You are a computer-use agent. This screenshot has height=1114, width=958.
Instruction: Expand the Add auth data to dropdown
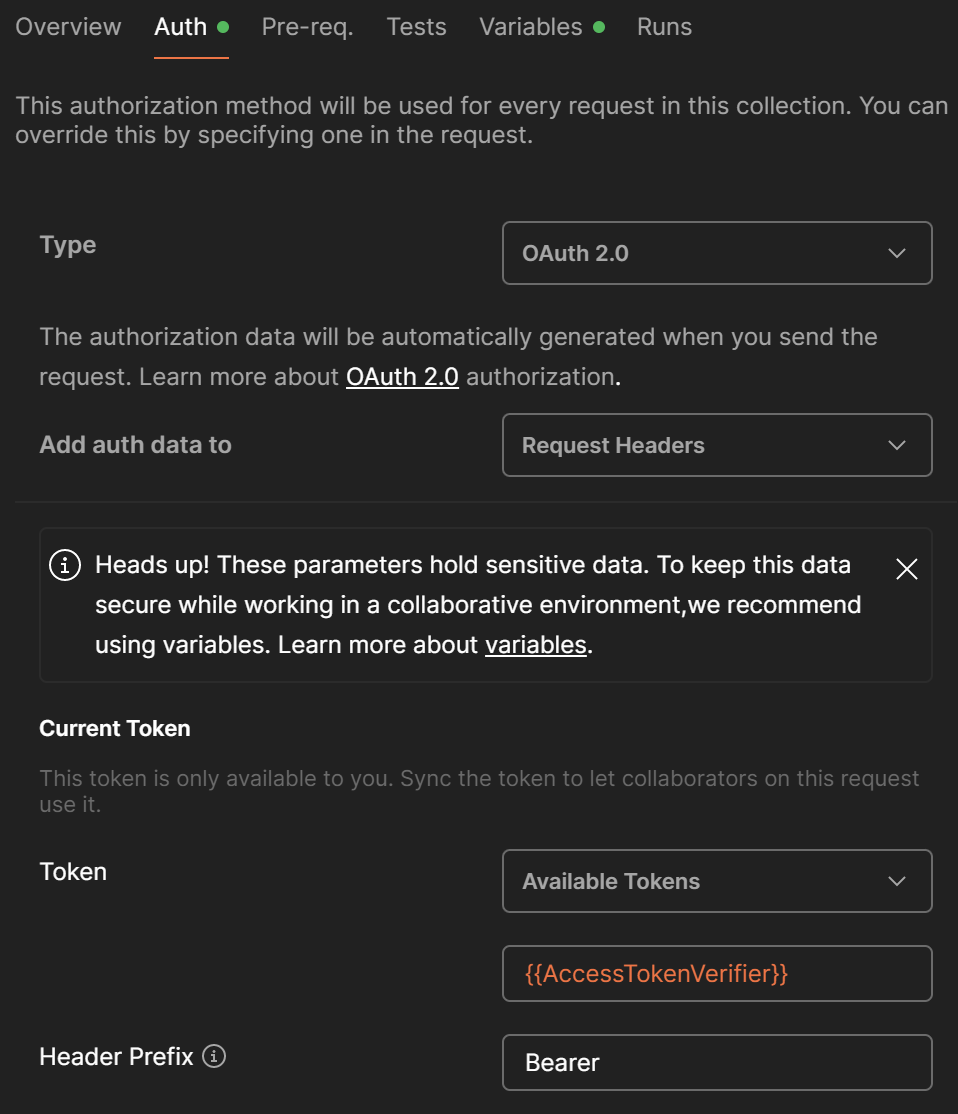716,445
